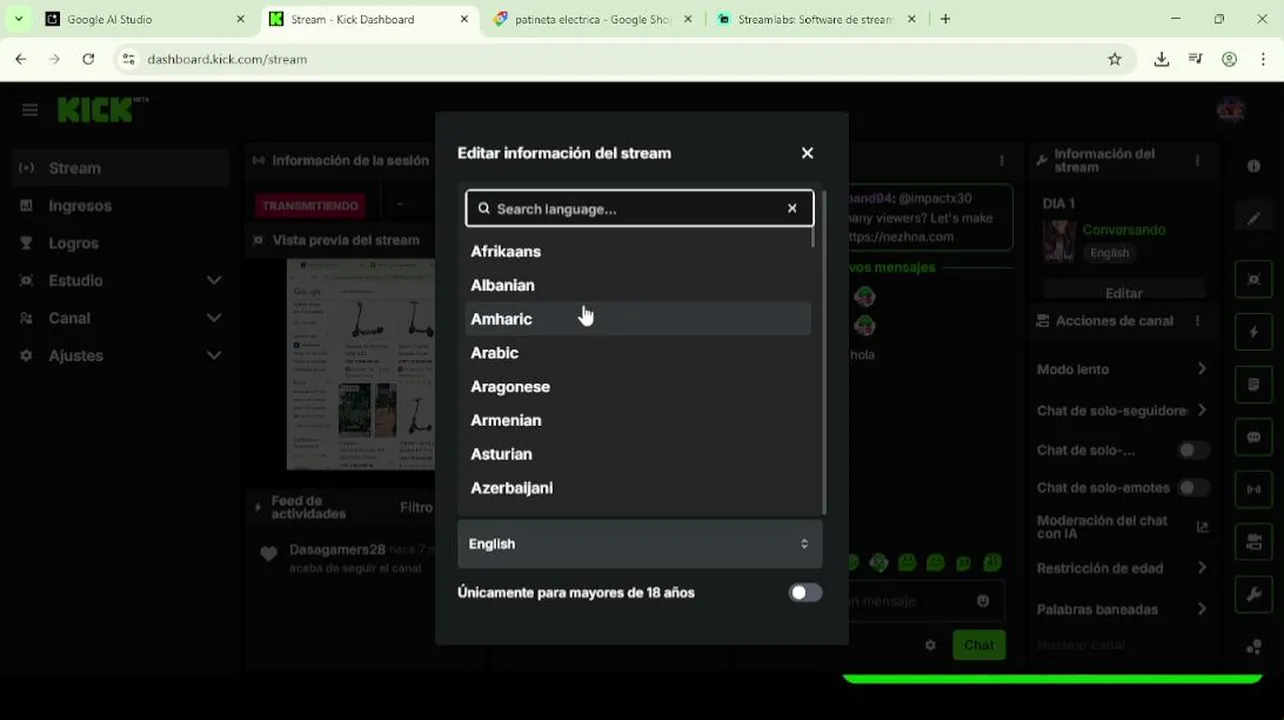1284x720 pixels.
Task: Open a new browser tab
Action: click(945, 19)
